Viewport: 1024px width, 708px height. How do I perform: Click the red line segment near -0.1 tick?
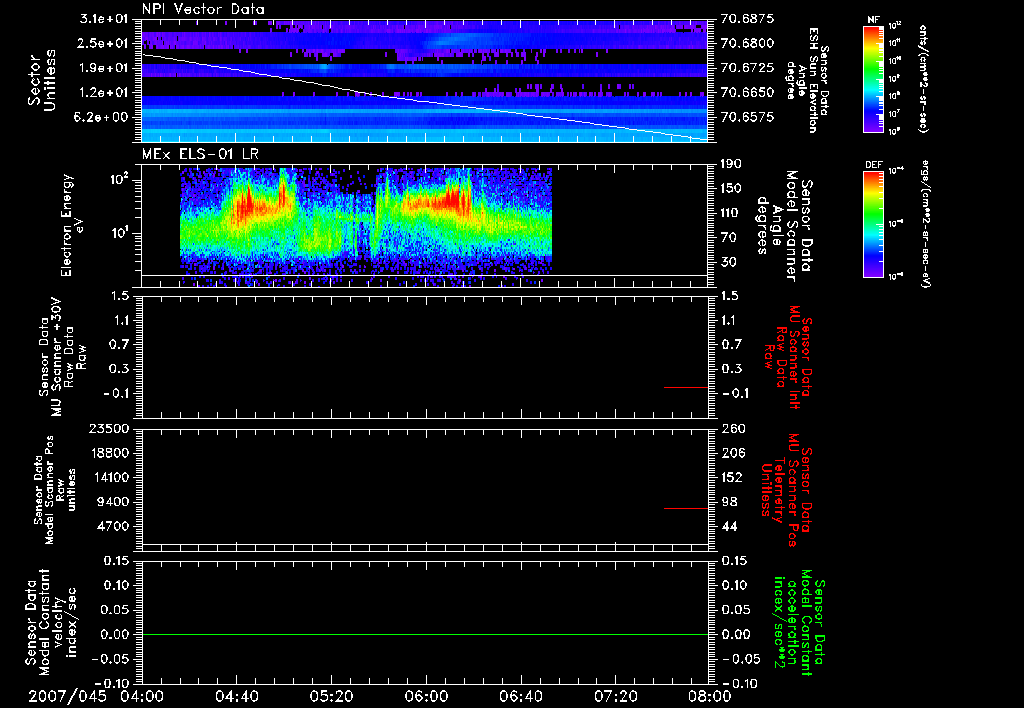[686, 387]
